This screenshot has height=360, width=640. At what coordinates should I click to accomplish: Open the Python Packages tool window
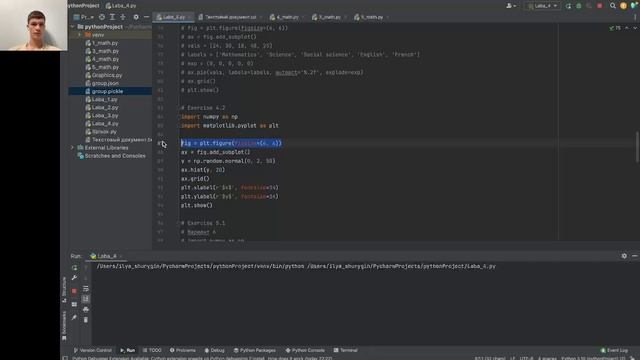254,350
